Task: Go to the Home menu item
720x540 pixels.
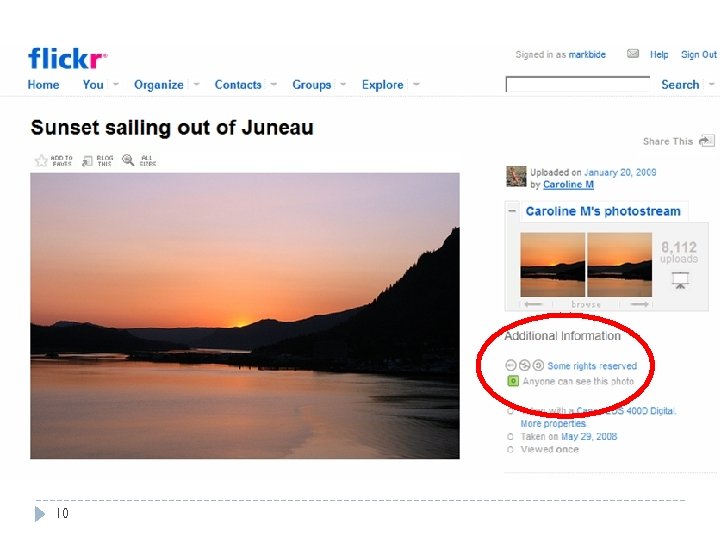Action: pos(43,84)
